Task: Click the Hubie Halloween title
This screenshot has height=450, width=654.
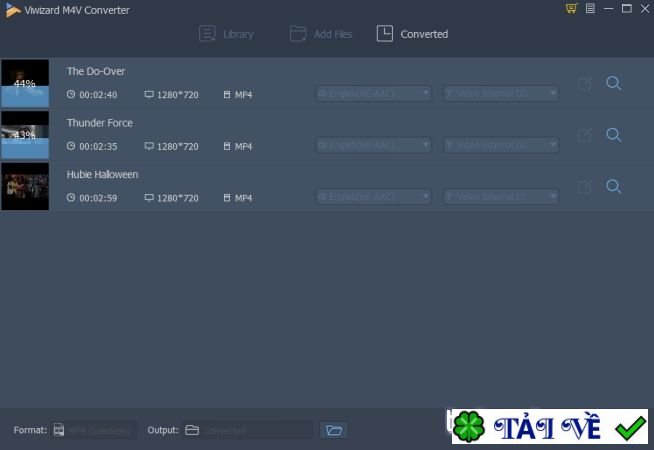Action: [102, 174]
